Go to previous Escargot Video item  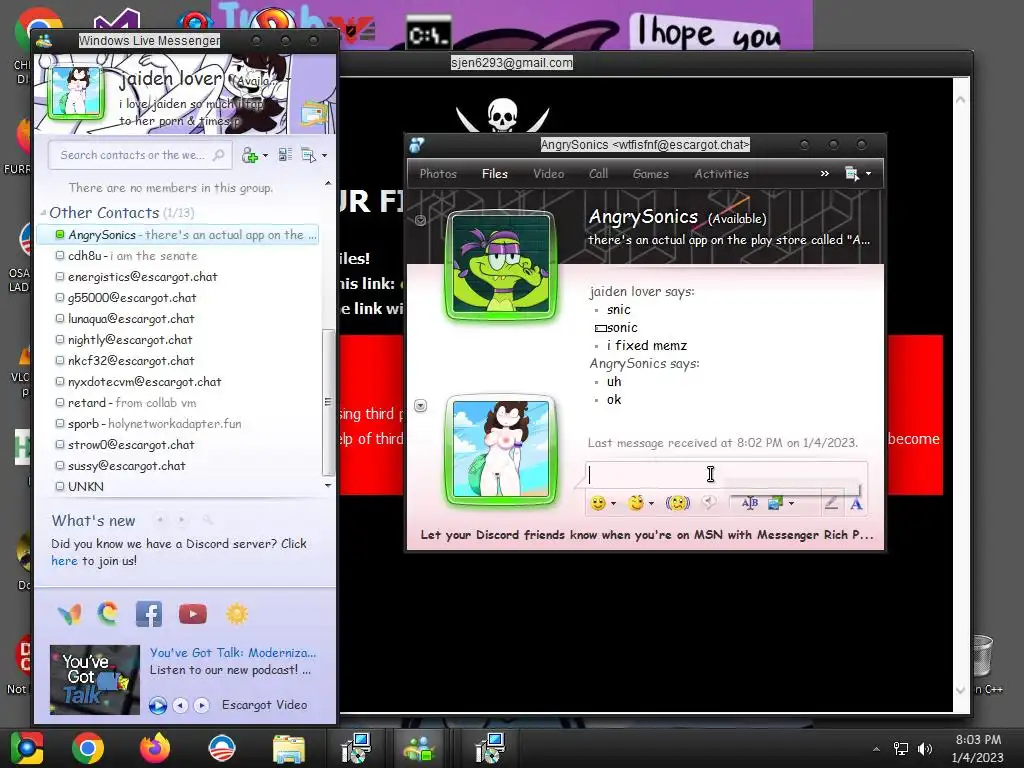(180, 705)
